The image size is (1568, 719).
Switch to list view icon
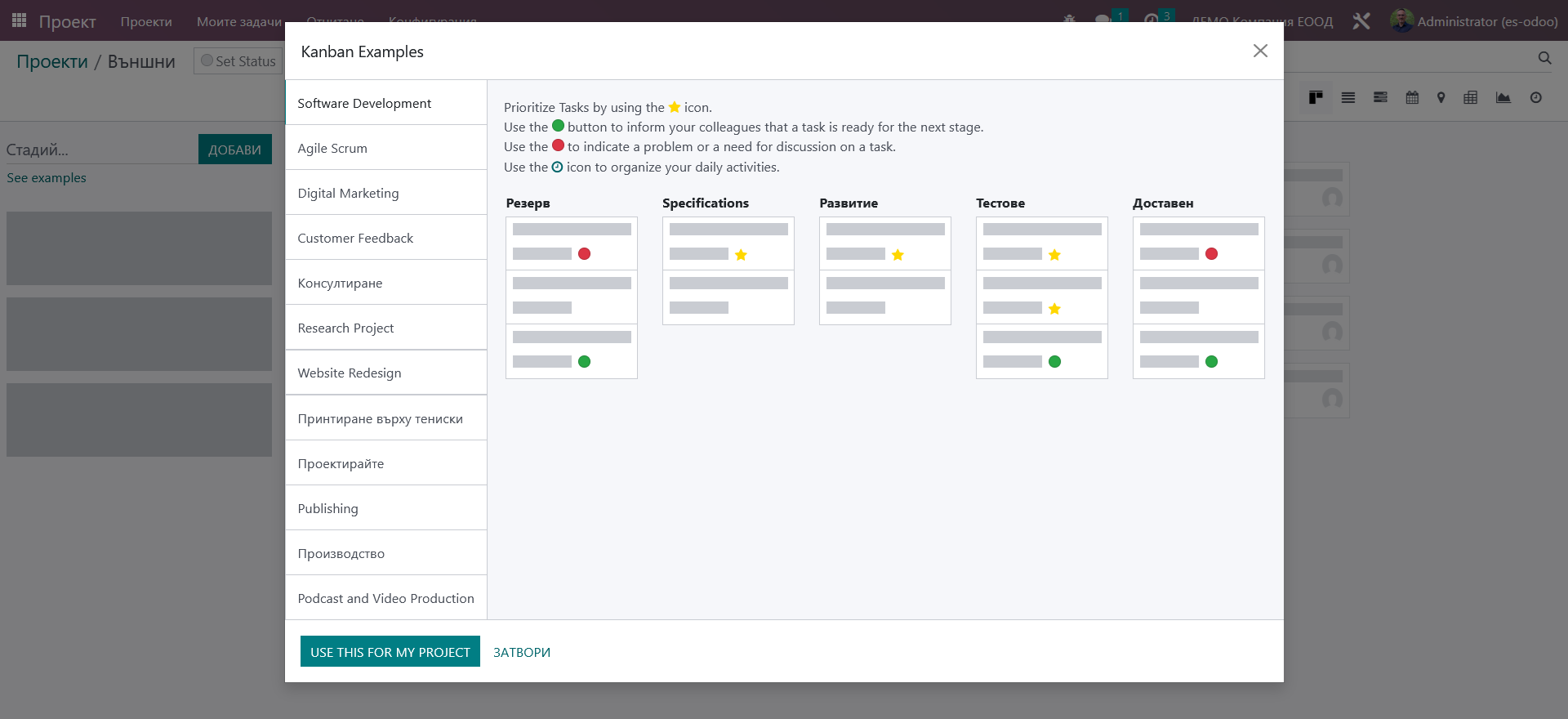(x=1348, y=98)
